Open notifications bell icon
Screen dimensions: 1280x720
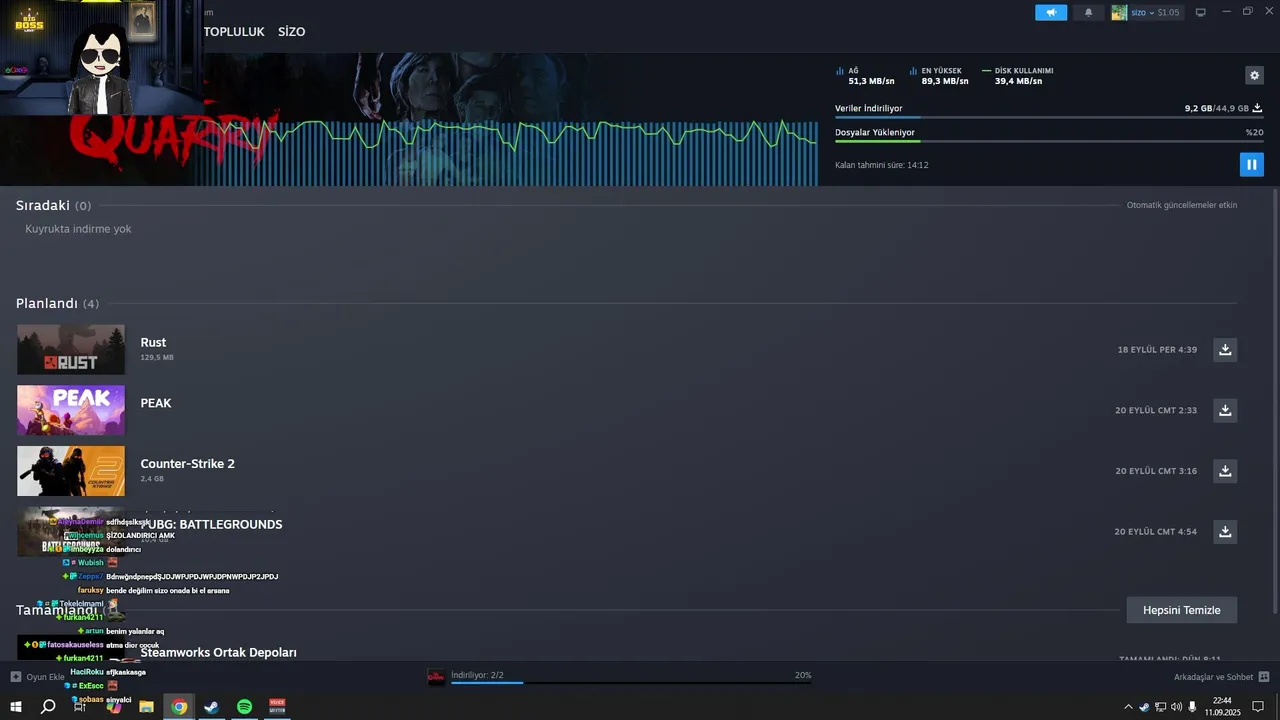click(1089, 12)
